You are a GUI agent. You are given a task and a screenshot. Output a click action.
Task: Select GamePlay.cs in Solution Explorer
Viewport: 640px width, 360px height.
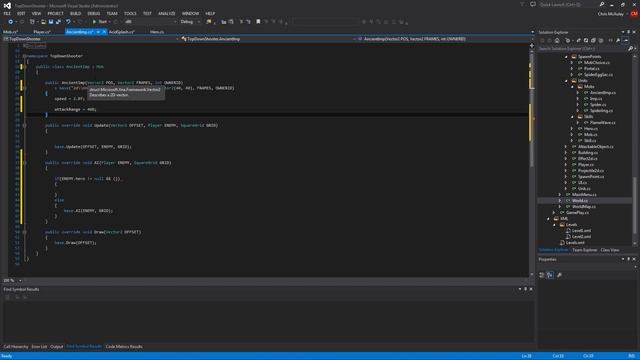pos(577,213)
